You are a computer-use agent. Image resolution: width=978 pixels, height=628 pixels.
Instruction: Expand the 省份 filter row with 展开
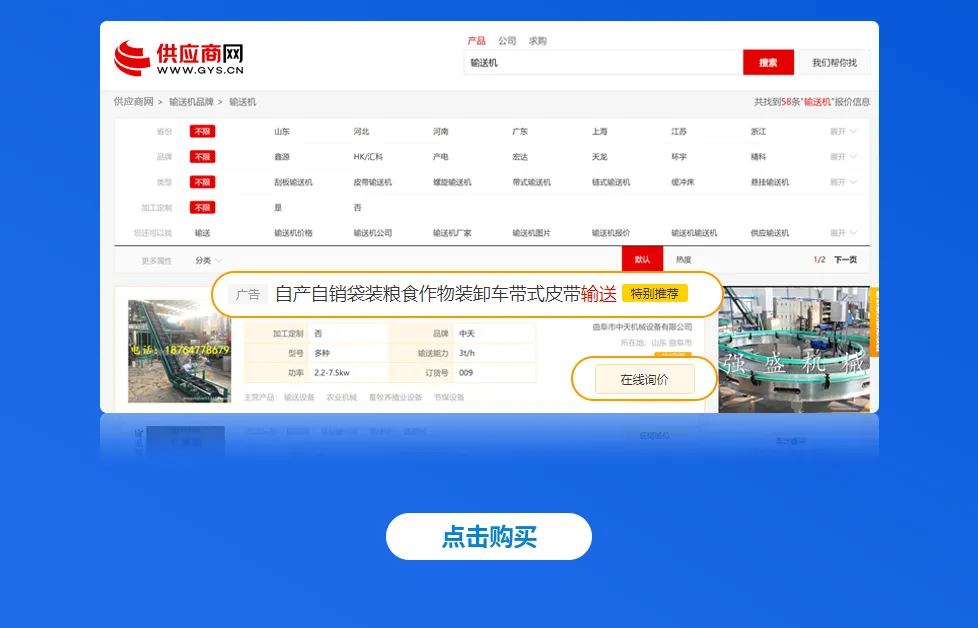(x=843, y=132)
